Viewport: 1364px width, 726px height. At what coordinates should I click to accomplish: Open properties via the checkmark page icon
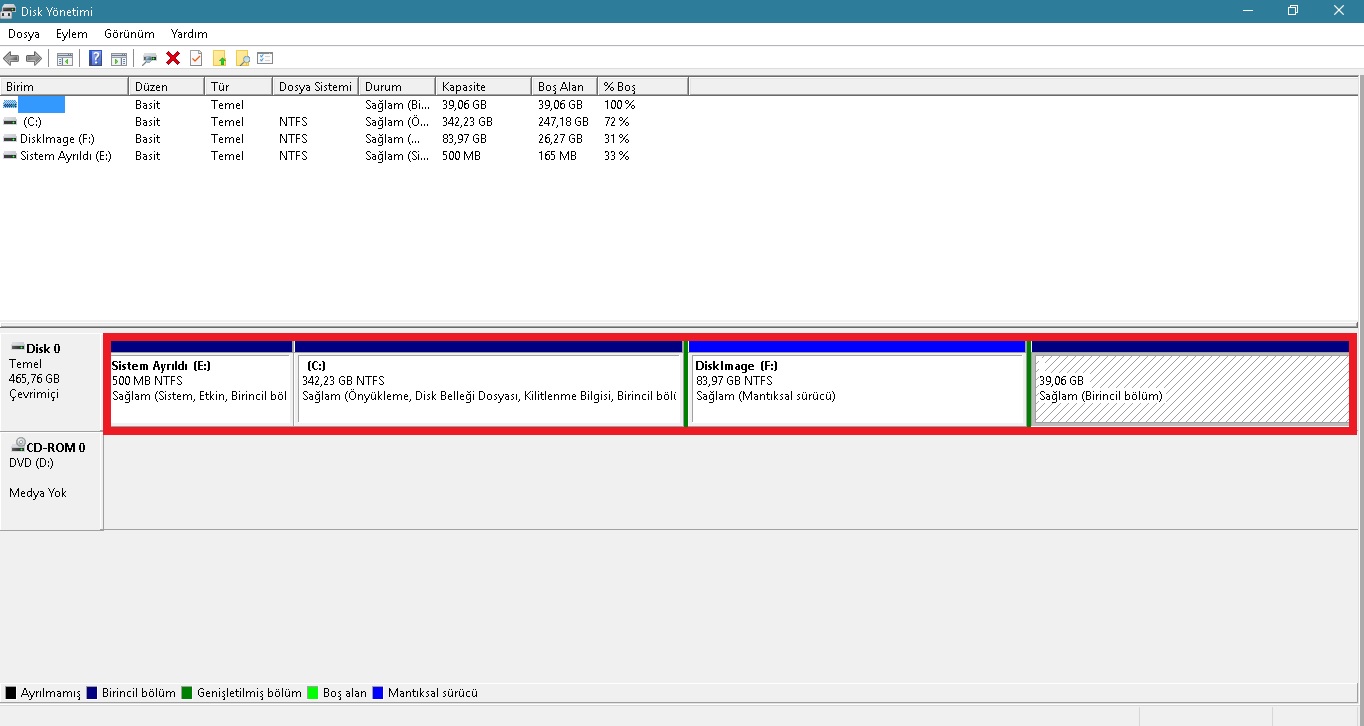pos(196,58)
